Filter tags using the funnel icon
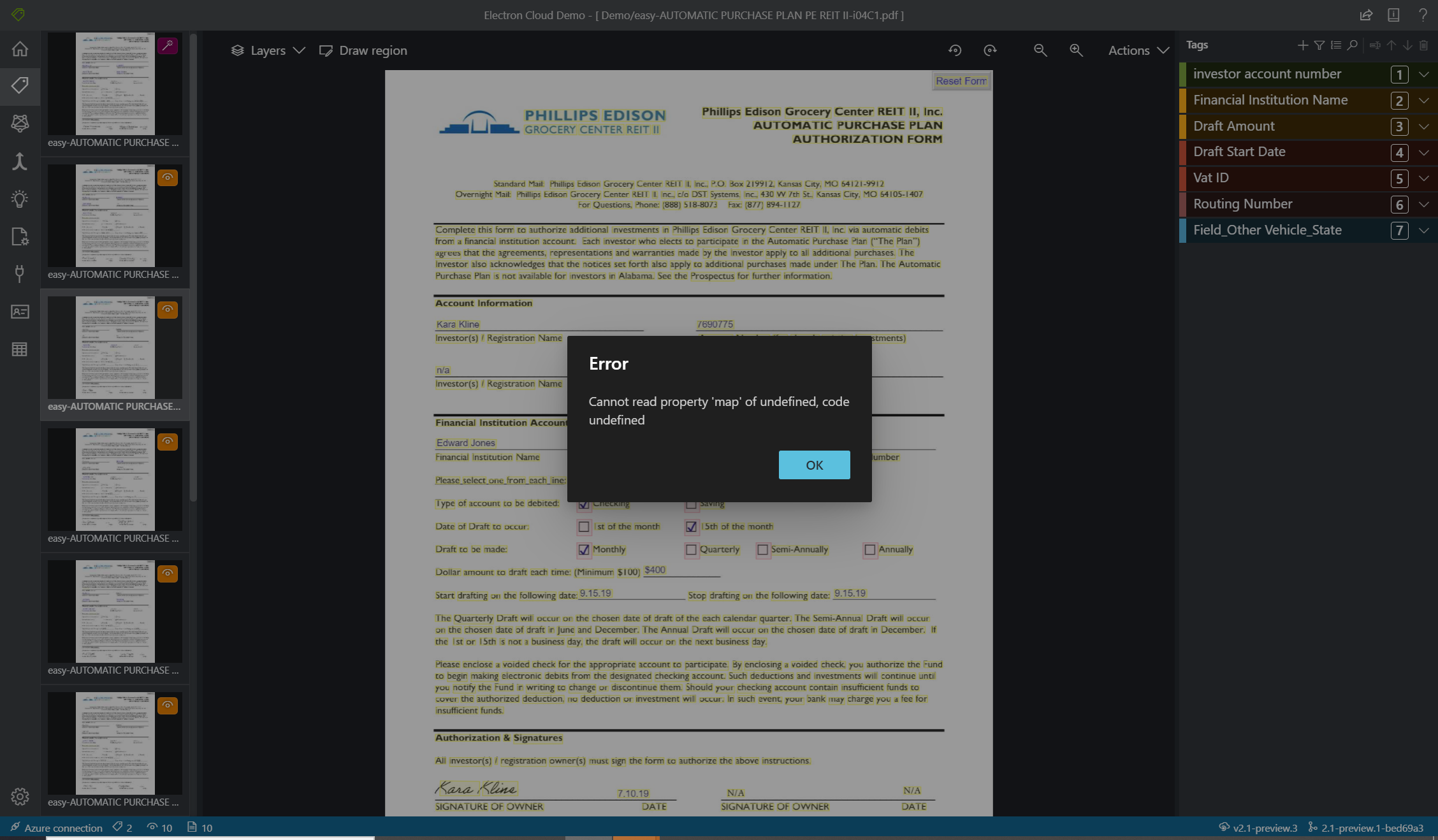 [x=1319, y=45]
